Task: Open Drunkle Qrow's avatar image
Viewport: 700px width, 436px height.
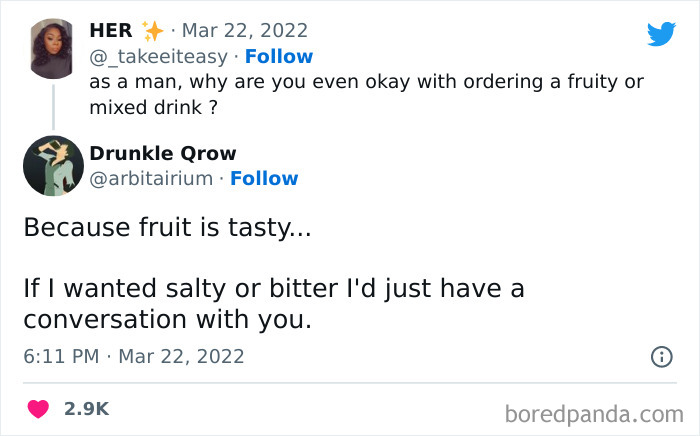Action: click(x=53, y=166)
